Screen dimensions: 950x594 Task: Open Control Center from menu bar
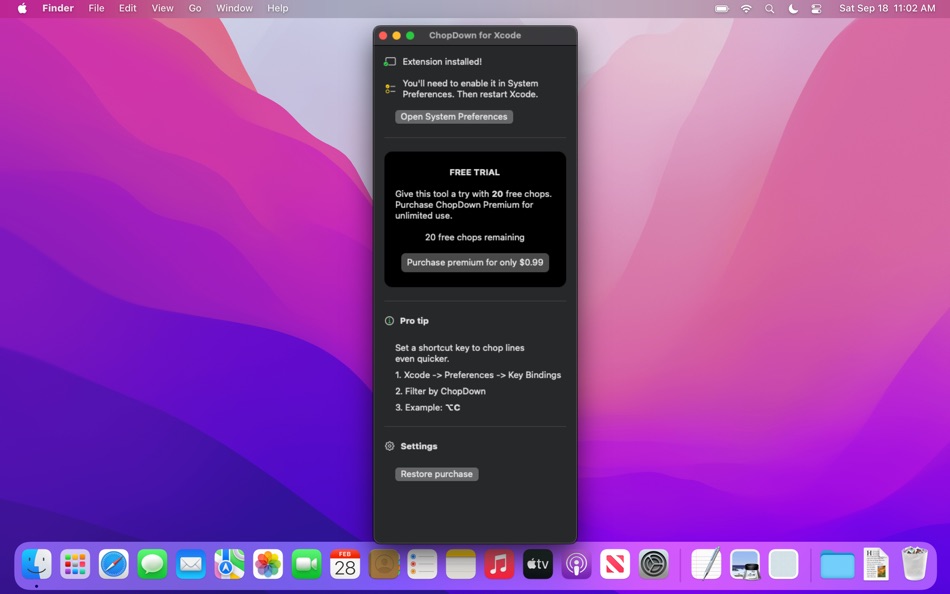[817, 8]
